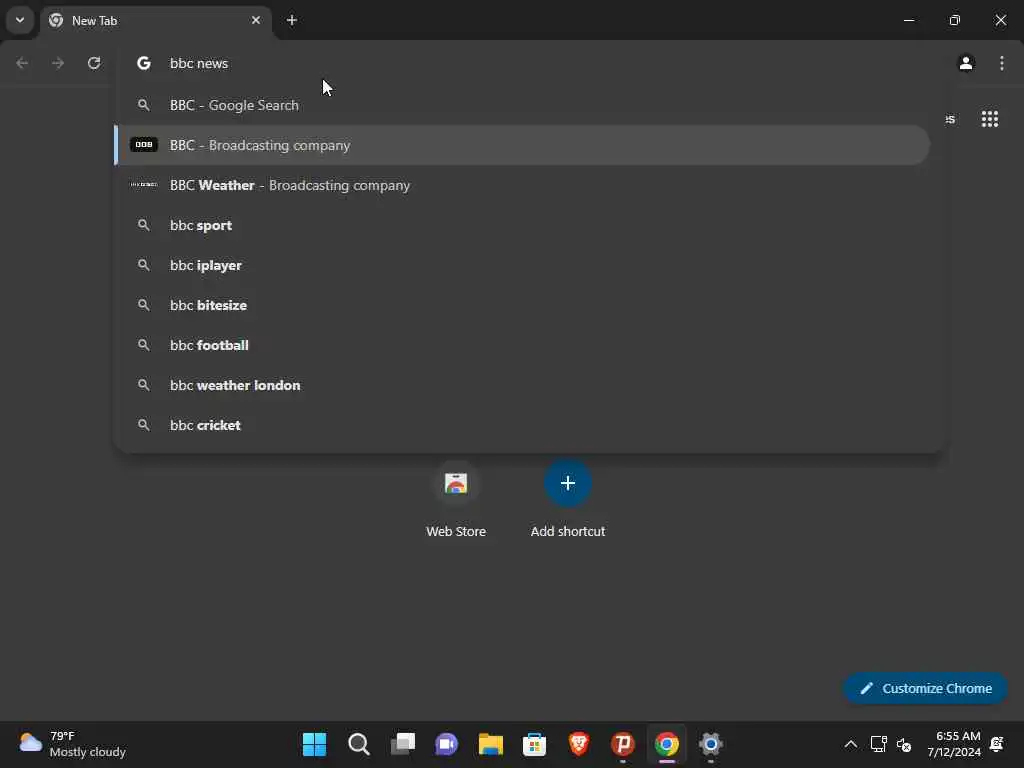Open Task View on the taskbar
The height and width of the screenshot is (768, 1024).
[402, 744]
